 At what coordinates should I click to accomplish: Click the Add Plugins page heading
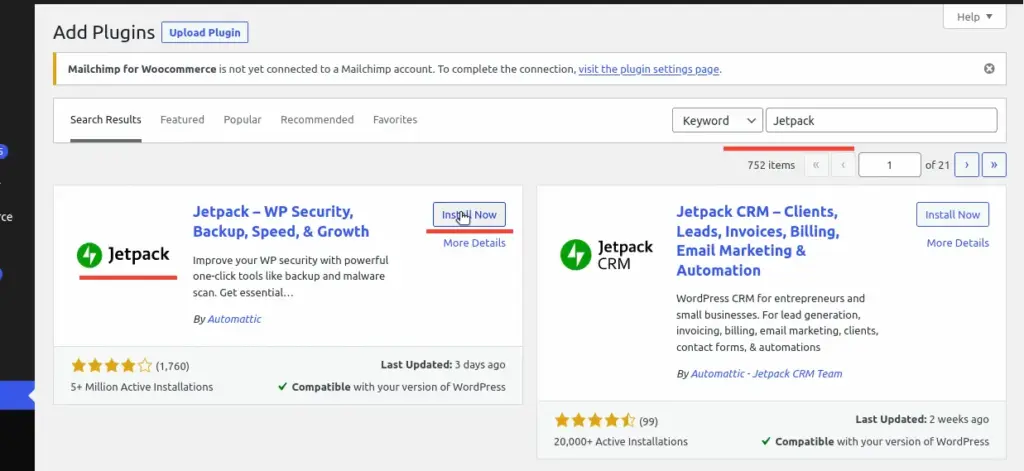(x=104, y=32)
